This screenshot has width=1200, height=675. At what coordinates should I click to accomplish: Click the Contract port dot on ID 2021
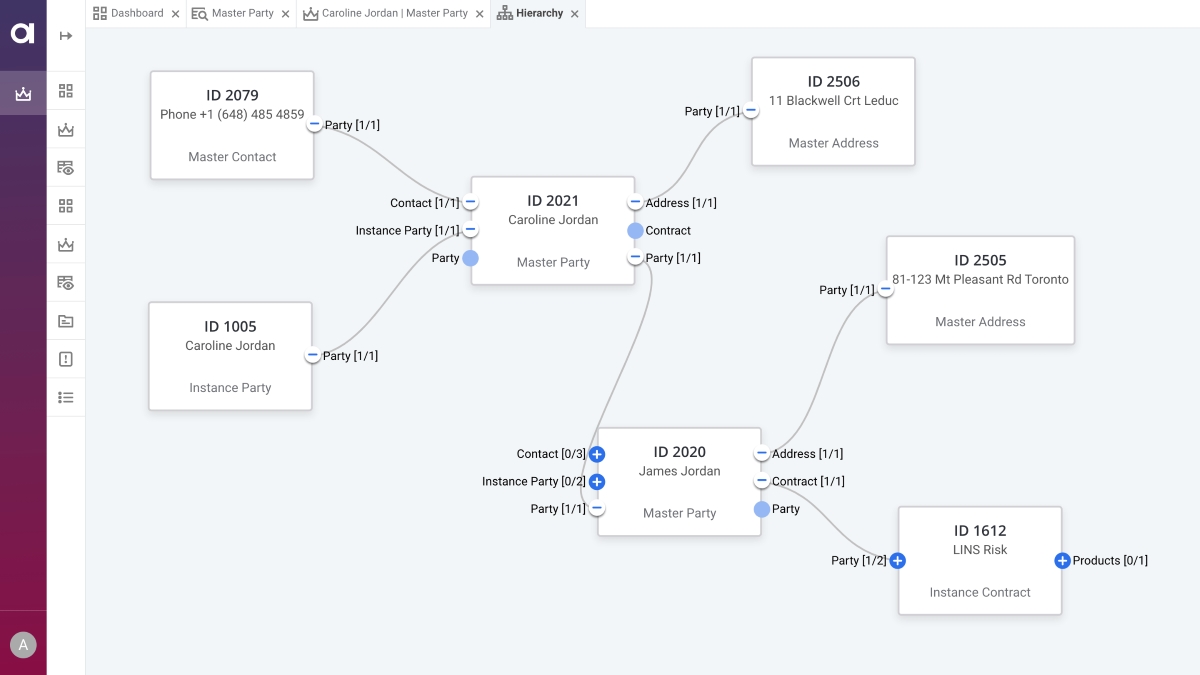click(635, 231)
